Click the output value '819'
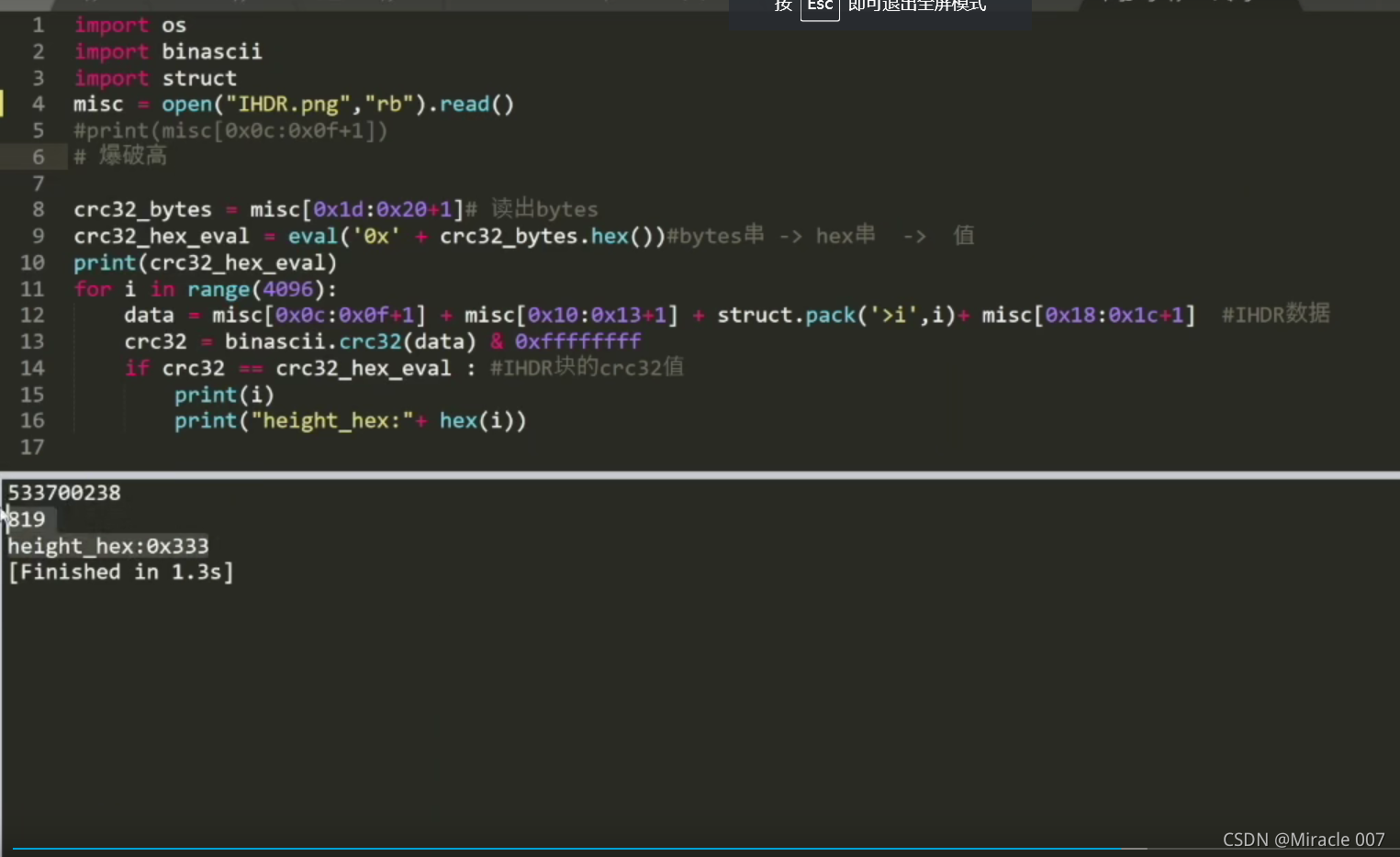Image resolution: width=1400 pixels, height=857 pixels. point(27,519)
